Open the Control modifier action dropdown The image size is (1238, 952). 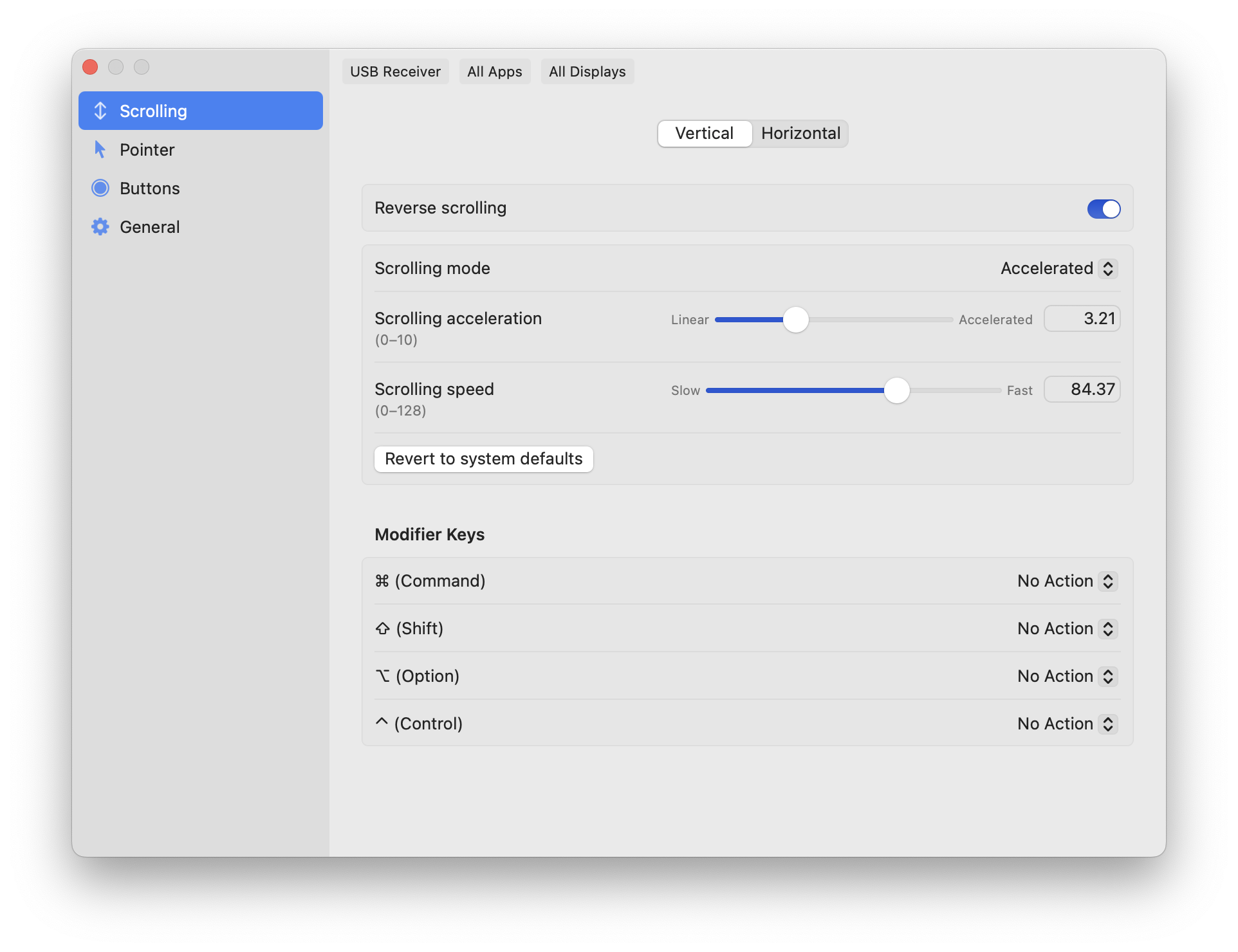(x=1067, y=724)
